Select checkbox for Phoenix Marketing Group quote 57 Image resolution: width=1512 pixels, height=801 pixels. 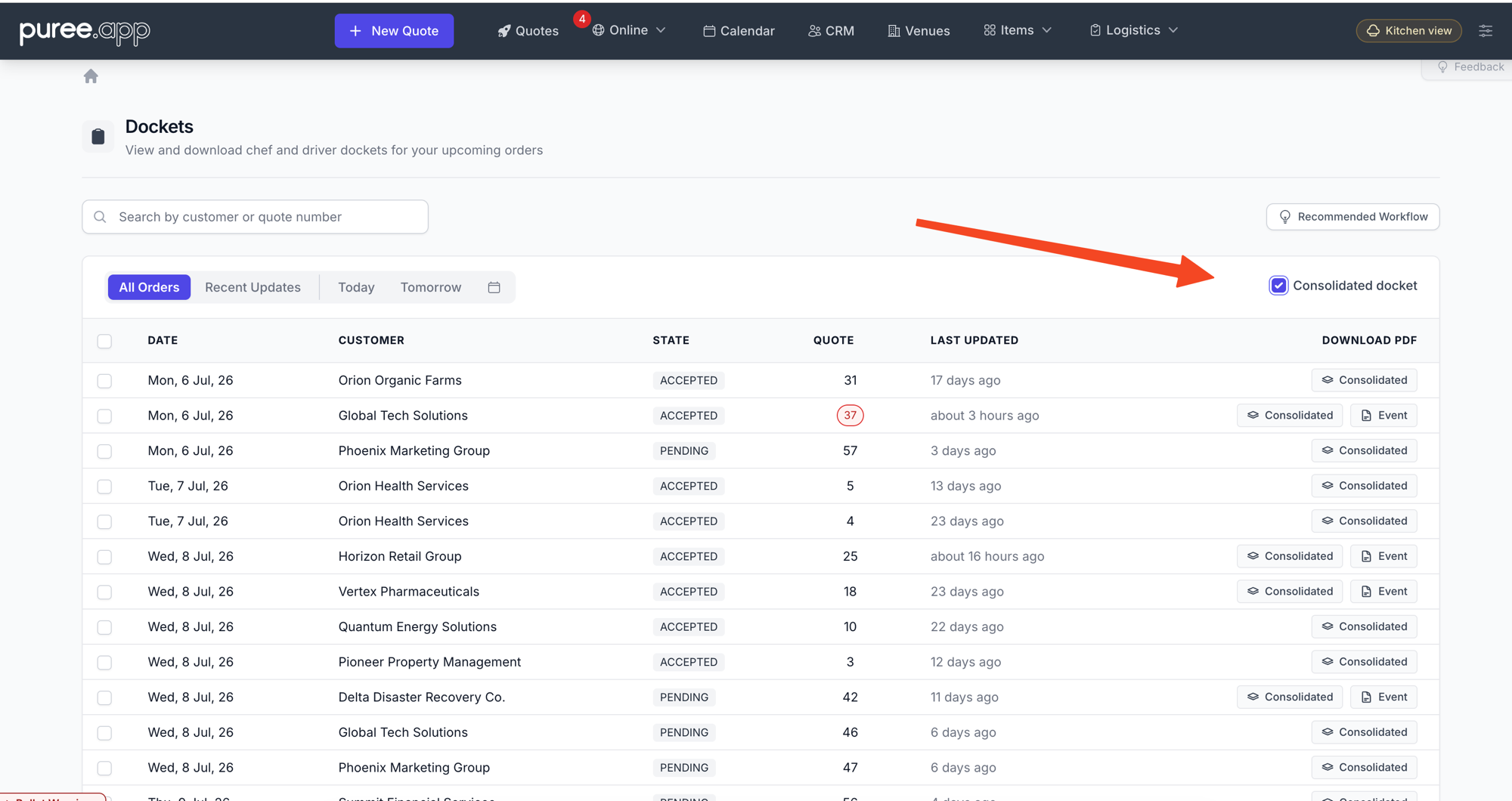[x=104, y=451]
